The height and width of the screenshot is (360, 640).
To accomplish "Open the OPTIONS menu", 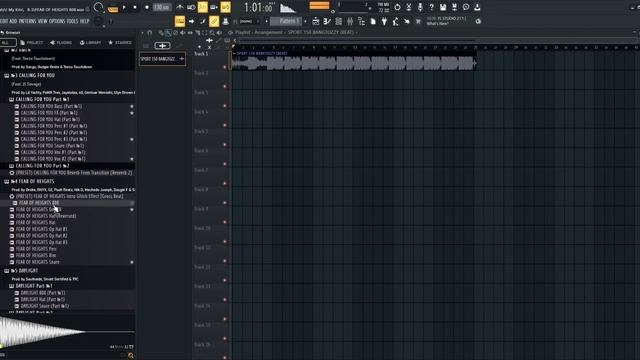I will pos(57,21).
